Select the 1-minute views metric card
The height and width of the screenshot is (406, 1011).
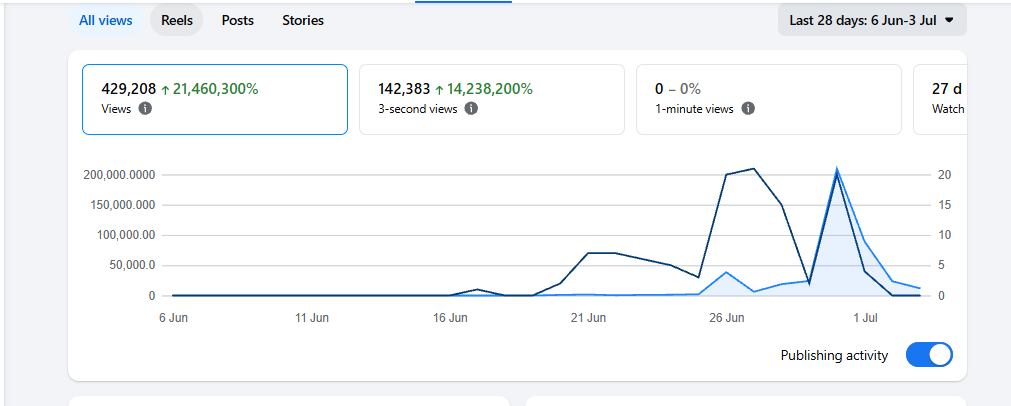coord(769,99)
